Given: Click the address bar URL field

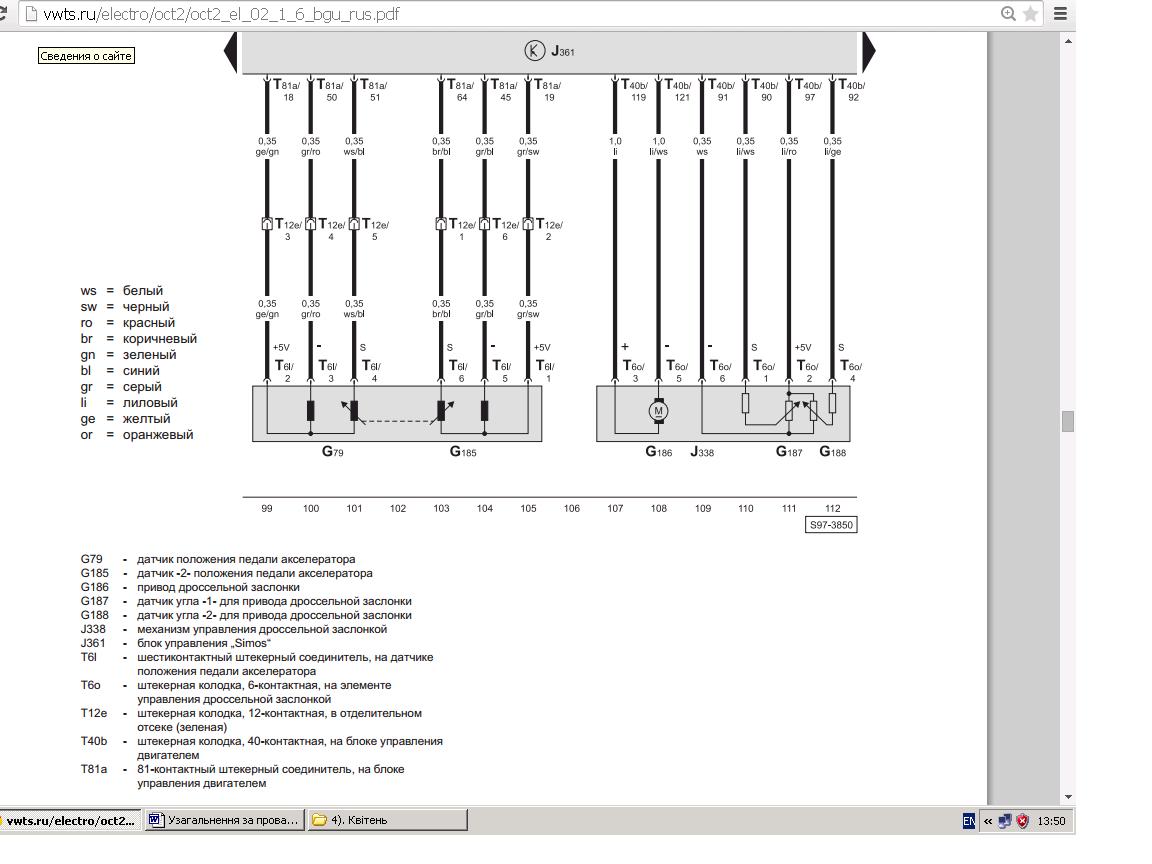Looking at the screenshot, I should (x=500, y=14).
